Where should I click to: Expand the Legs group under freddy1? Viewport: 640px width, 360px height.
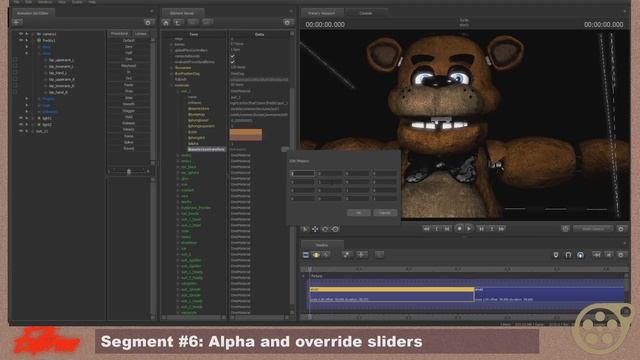click(40, 105)
